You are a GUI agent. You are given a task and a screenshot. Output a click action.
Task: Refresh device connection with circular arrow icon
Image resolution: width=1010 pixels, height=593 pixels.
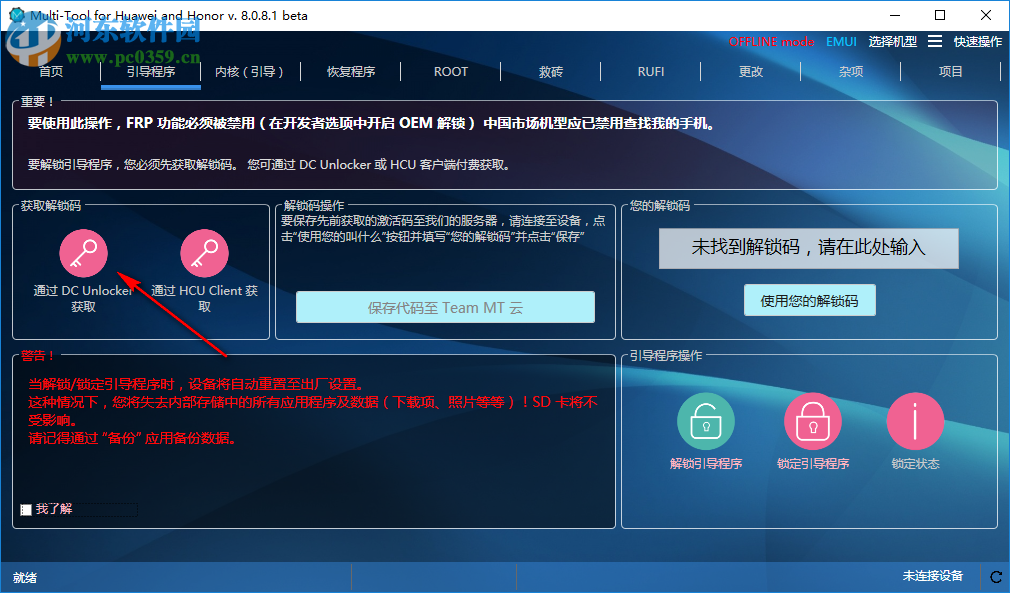[996, 576]
